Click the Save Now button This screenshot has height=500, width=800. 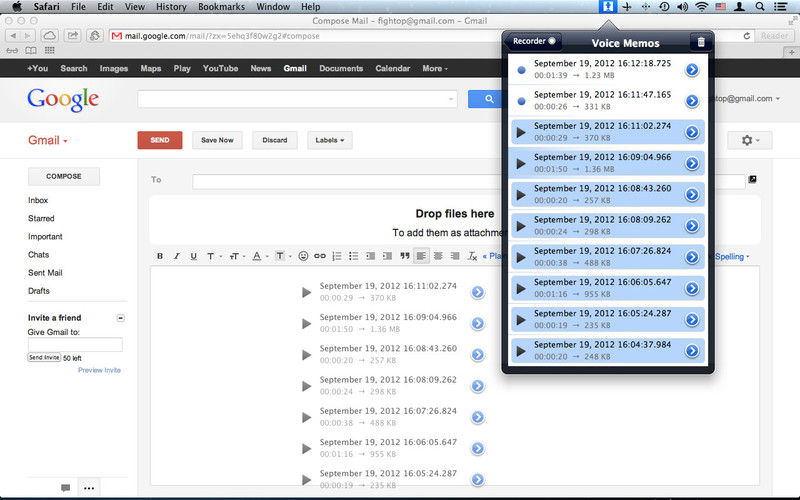pyautogui.click(x=217, y=140)
